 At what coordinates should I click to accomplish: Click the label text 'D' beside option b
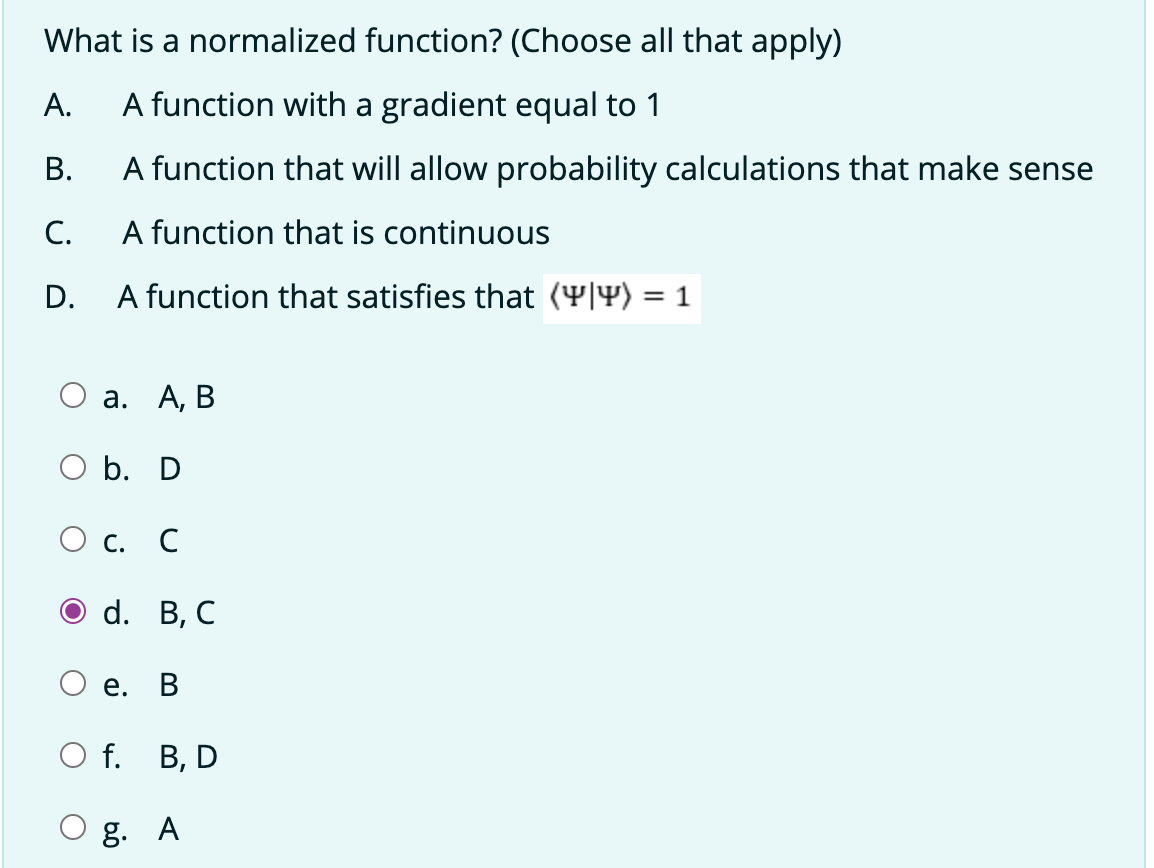[x=172, y=467]
